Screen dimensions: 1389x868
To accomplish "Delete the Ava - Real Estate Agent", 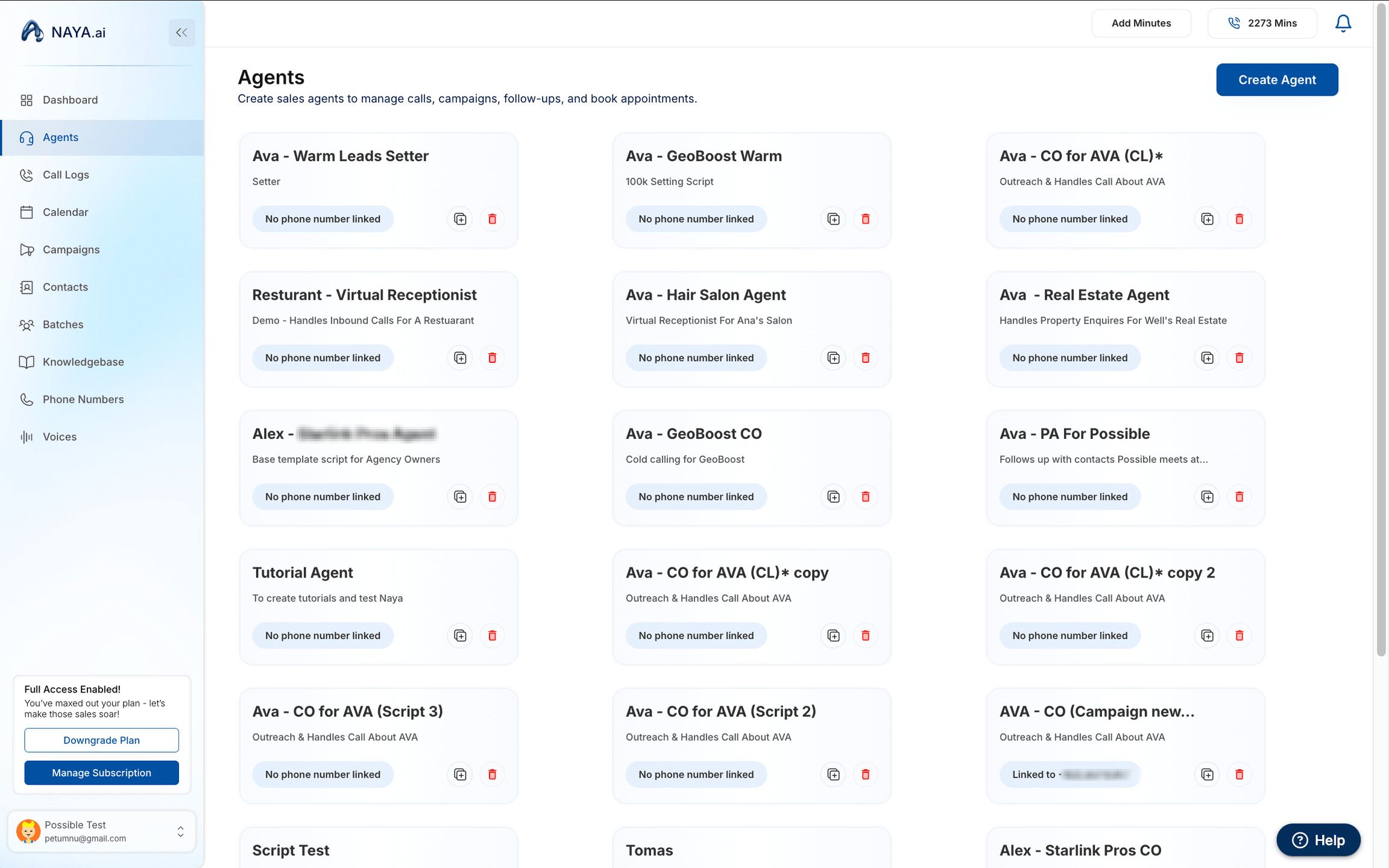I will click(x=1239, y=358).
